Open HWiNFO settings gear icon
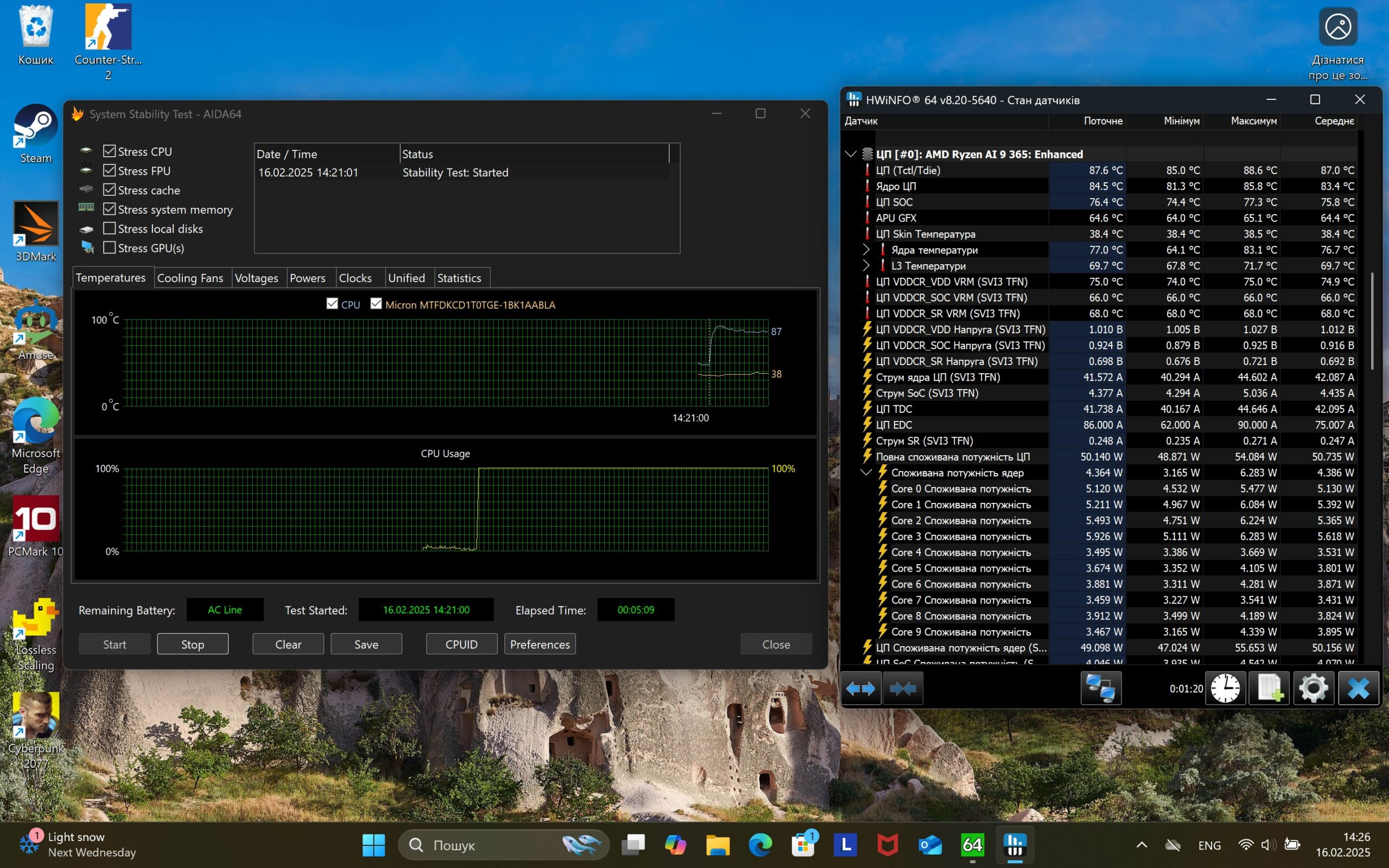Screen dimensions: 1389x868 1313,688
